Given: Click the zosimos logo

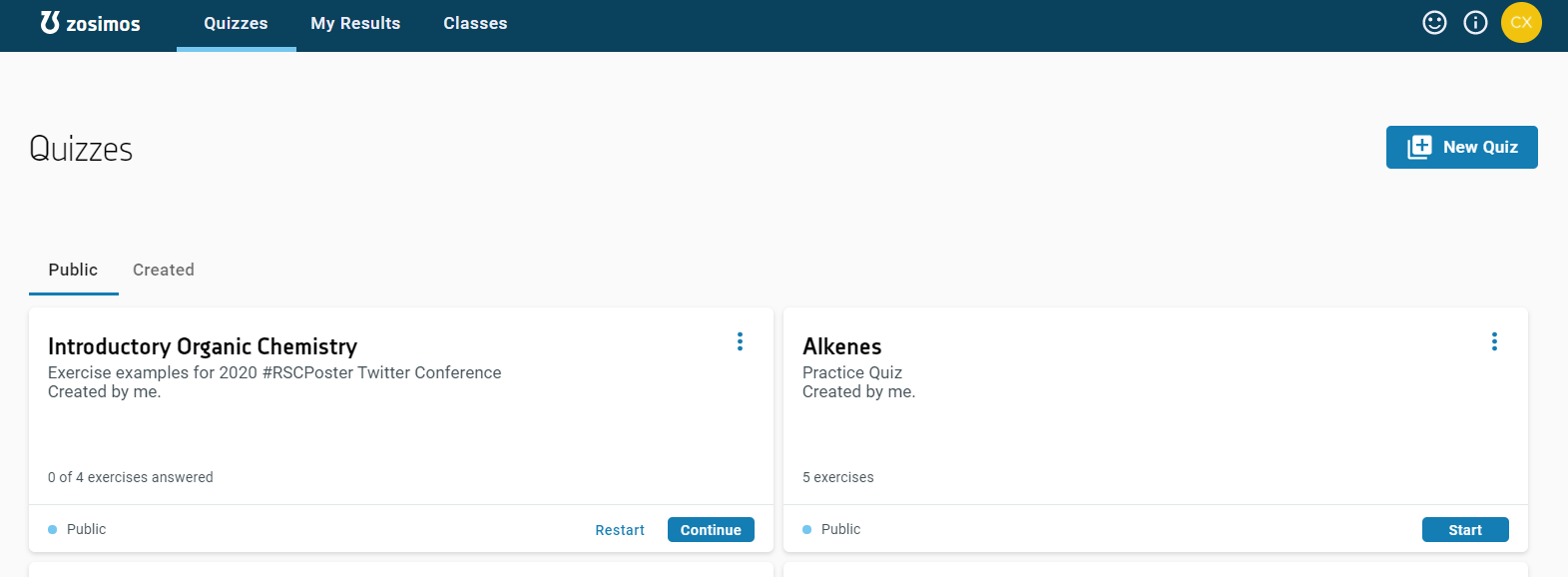Looking at the screenshot, I should pyautogui.click(x=90, y=23).
